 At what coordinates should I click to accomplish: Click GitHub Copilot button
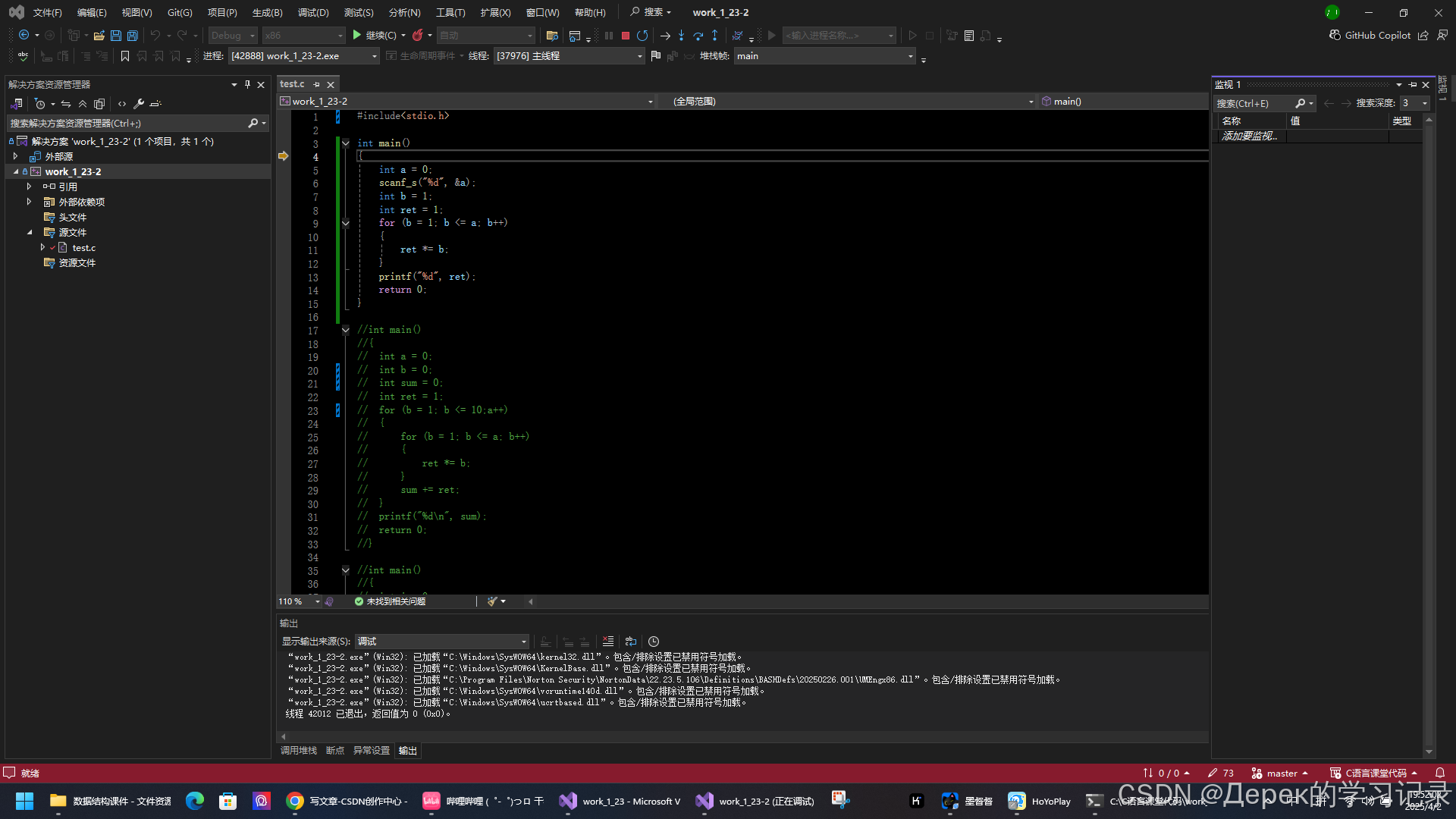1370,36
